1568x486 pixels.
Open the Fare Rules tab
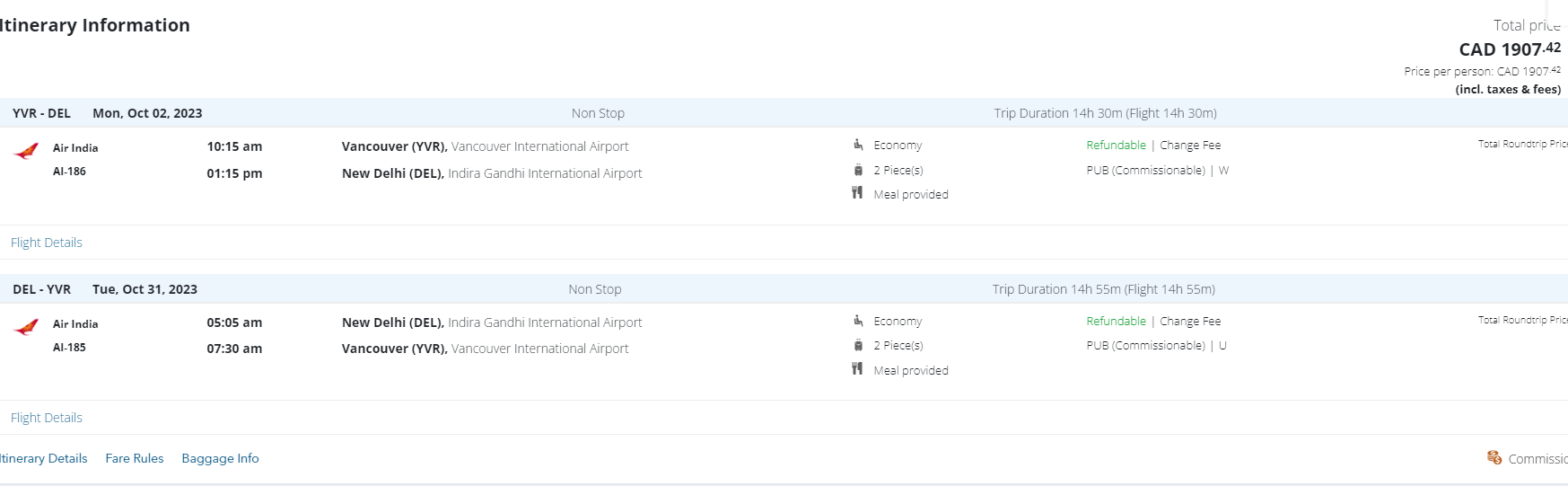135,458
